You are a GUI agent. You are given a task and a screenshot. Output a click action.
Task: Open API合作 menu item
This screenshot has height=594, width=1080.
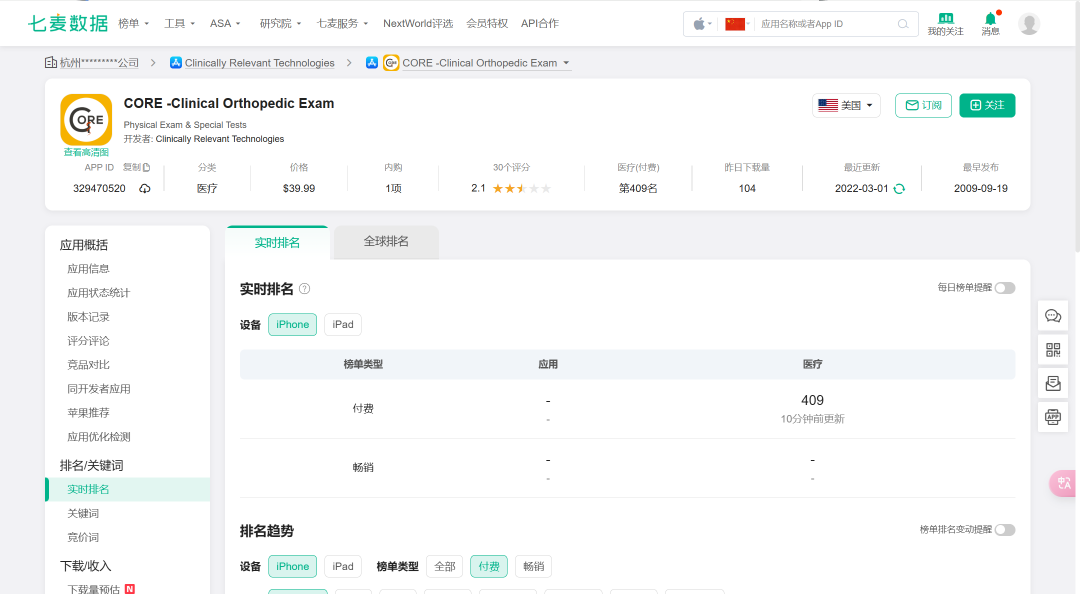(x=540, y=23)
